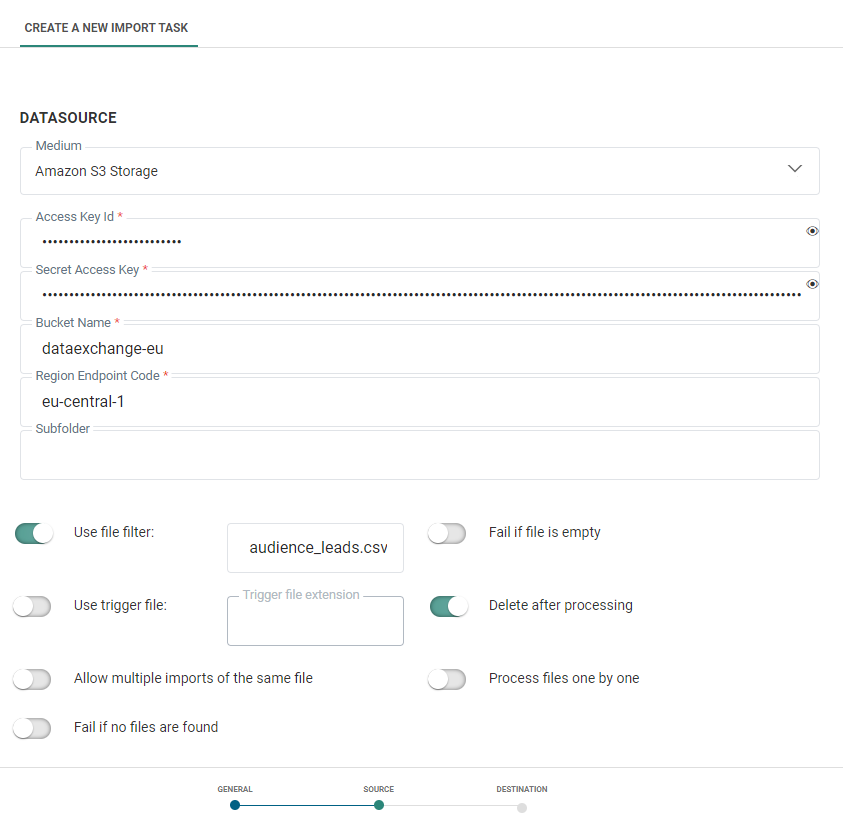This screenshot has width=843, height=826.
Task: Disable the Use file filter toggle
Action: (34, 533)
